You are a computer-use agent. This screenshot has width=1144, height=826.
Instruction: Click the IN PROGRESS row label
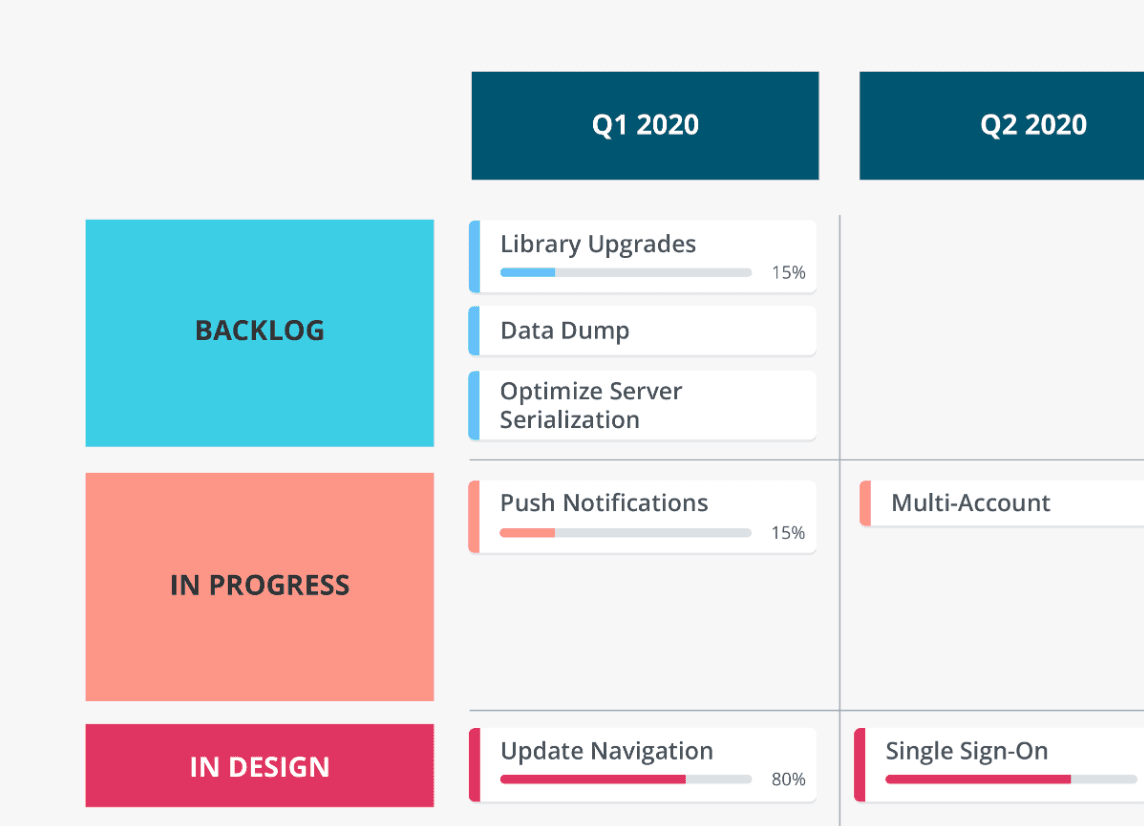pyautogui.click(x=260, y=586)
